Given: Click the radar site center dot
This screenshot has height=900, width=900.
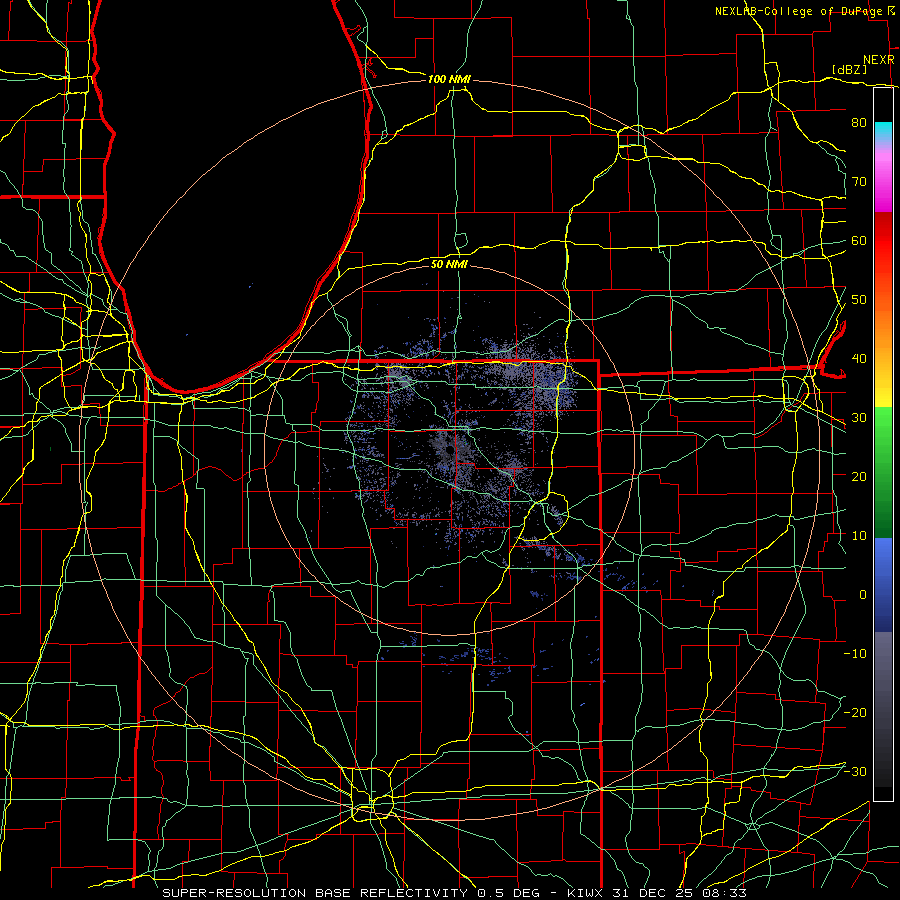Looking at the screenshot, I should (449, 450).
